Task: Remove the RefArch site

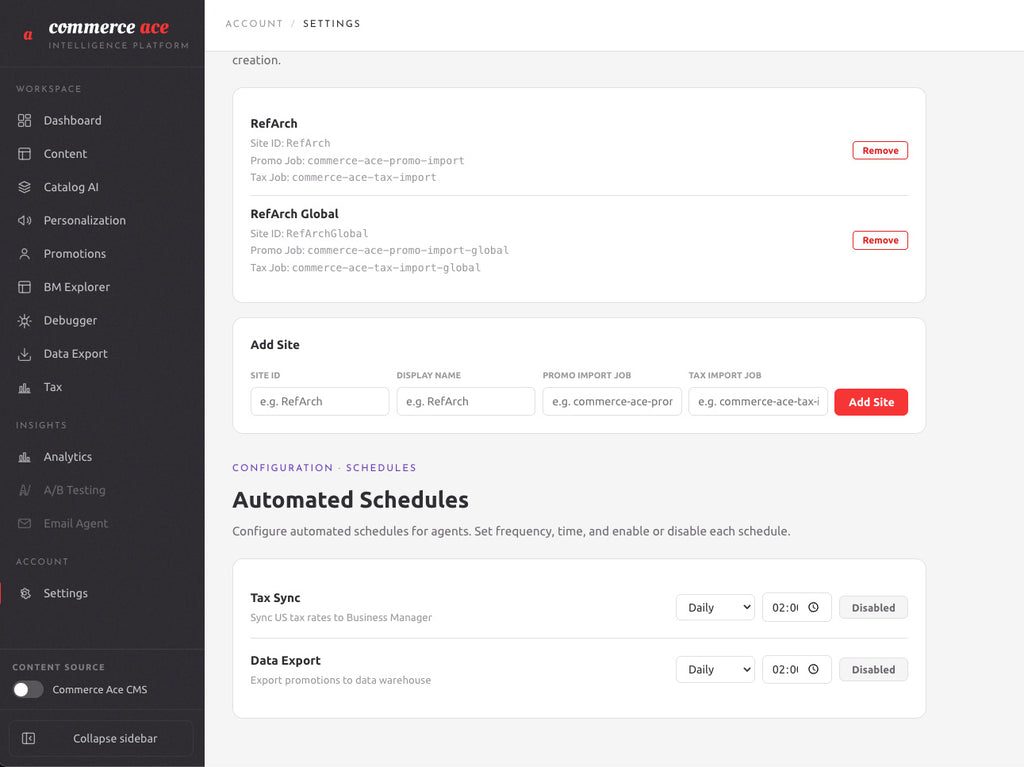Action: click(x=880, y=150)
